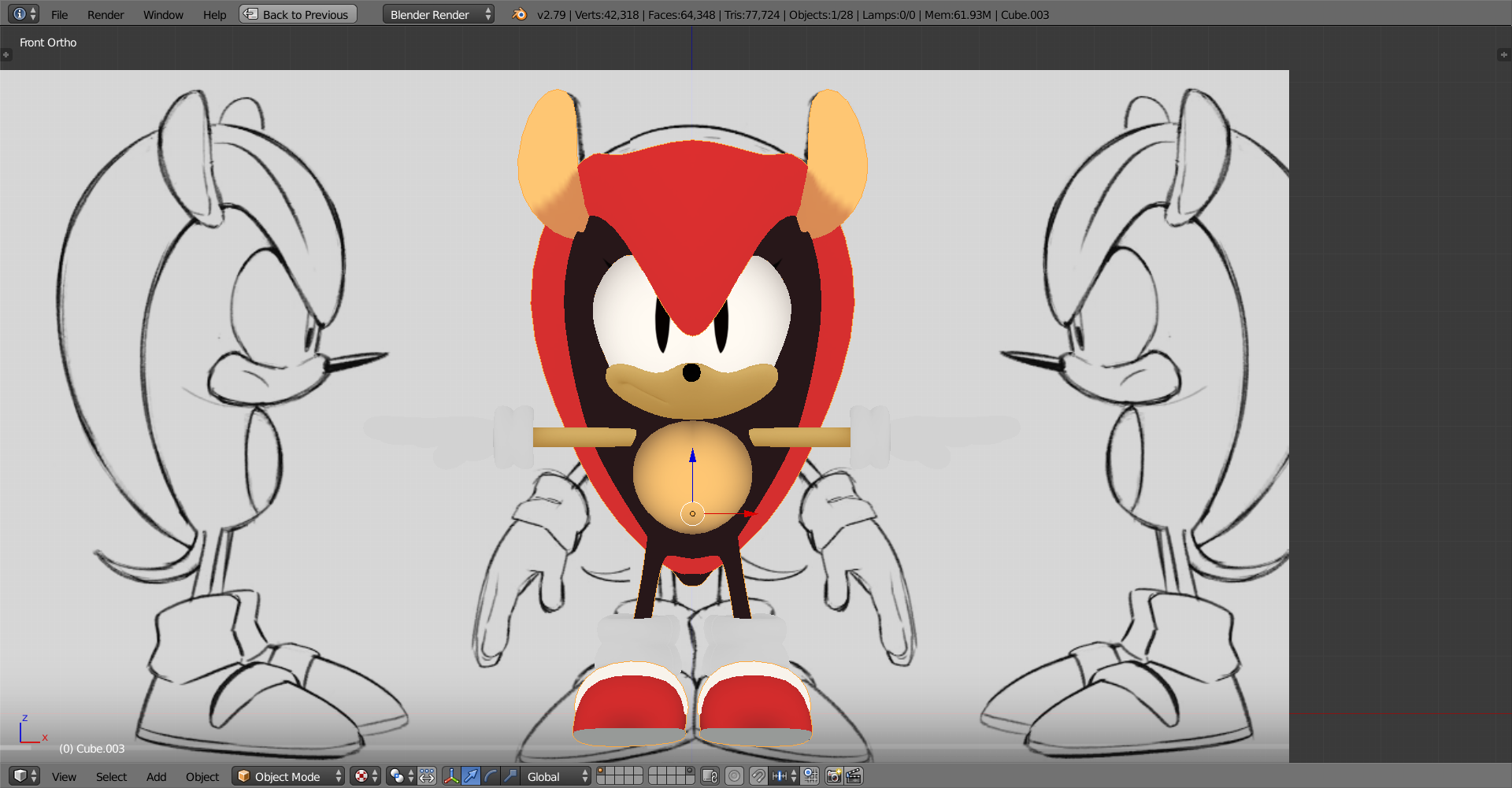This screenshot has width=1512, height=788.
Task: Click the v2.79 version text
Action: pyautogui.click(x=551, y=15)
